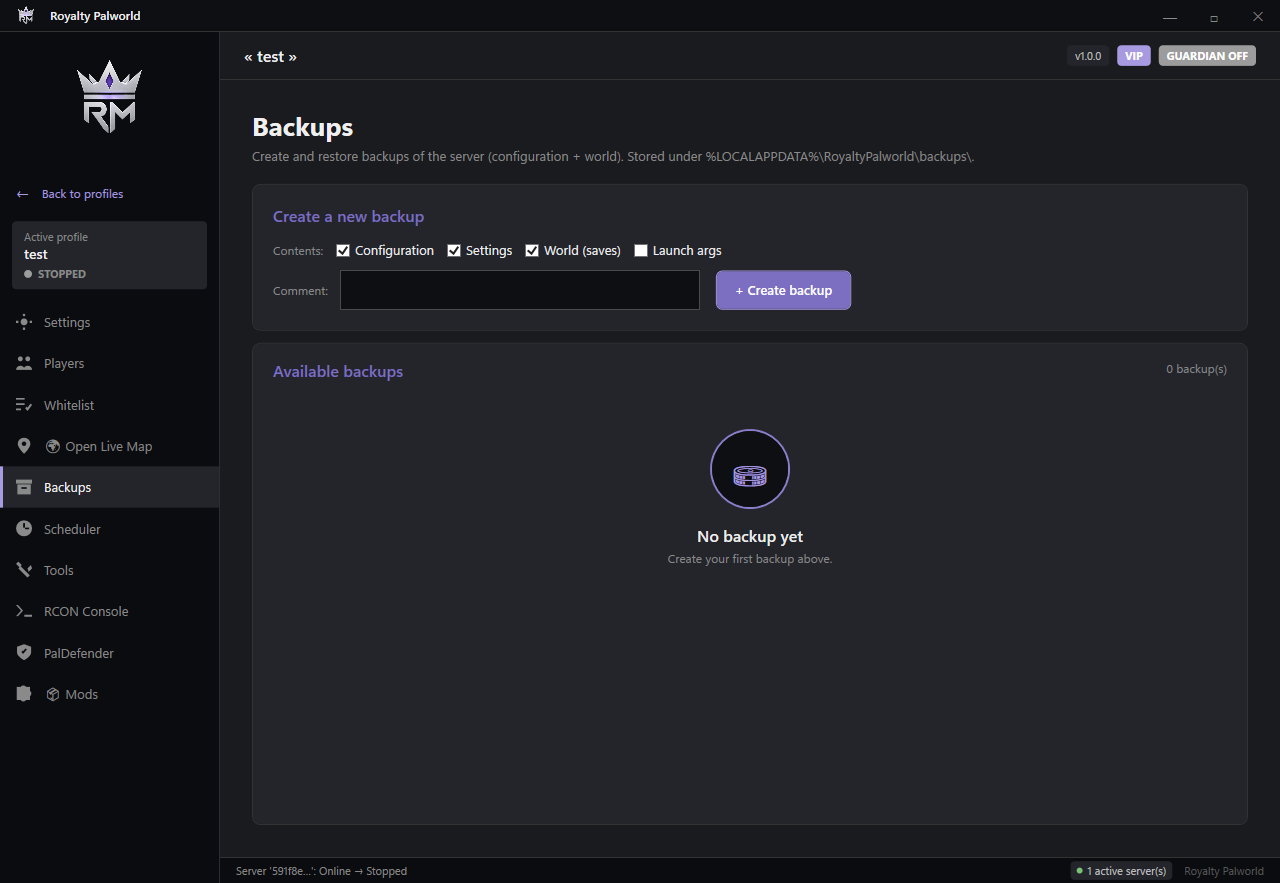Click the RM crown logo in sidebar
Viewport: 1280px width, 883px height.
[x=110, y=97]
